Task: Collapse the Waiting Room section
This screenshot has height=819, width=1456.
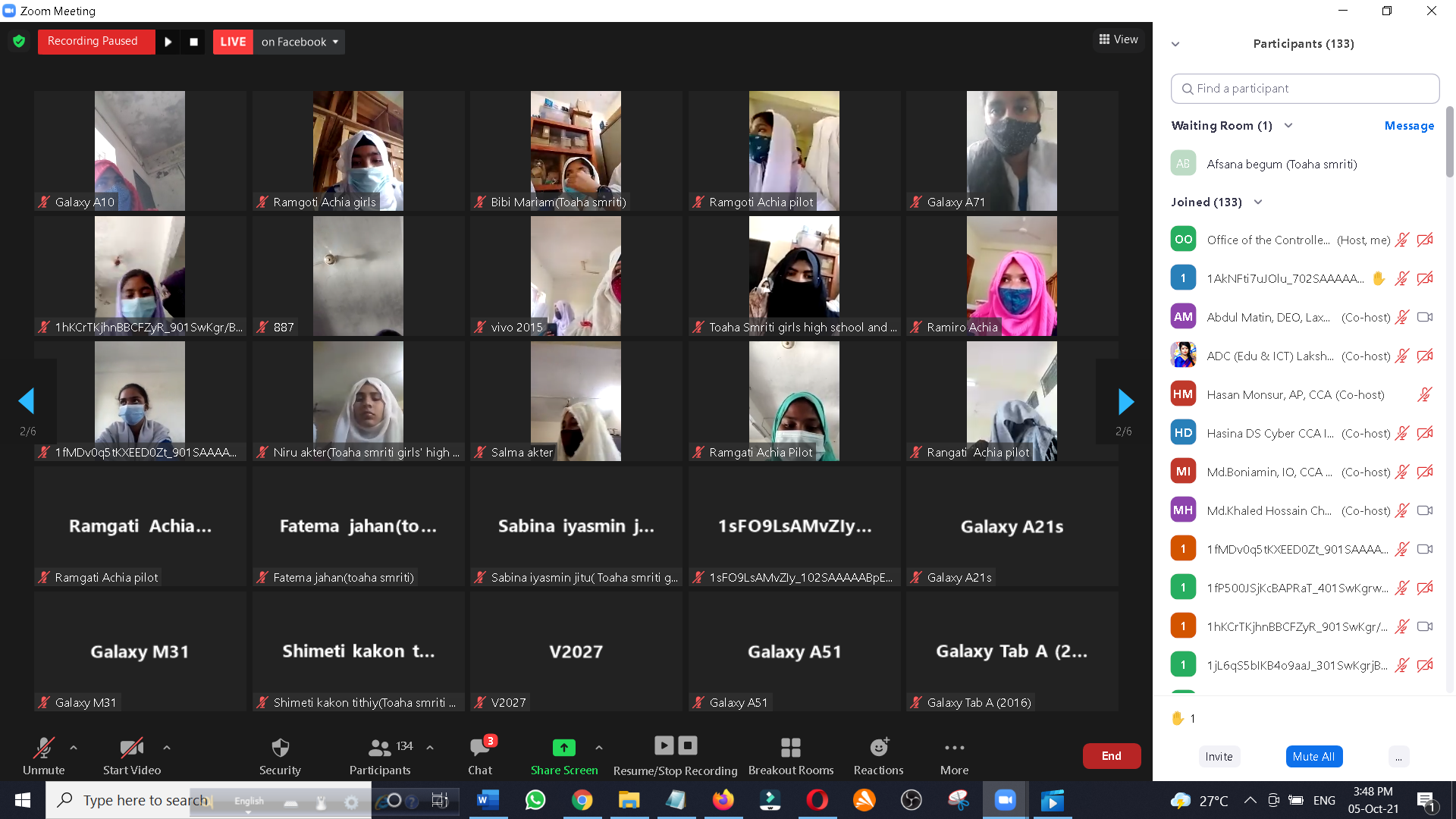Action: click(1288, 125)
